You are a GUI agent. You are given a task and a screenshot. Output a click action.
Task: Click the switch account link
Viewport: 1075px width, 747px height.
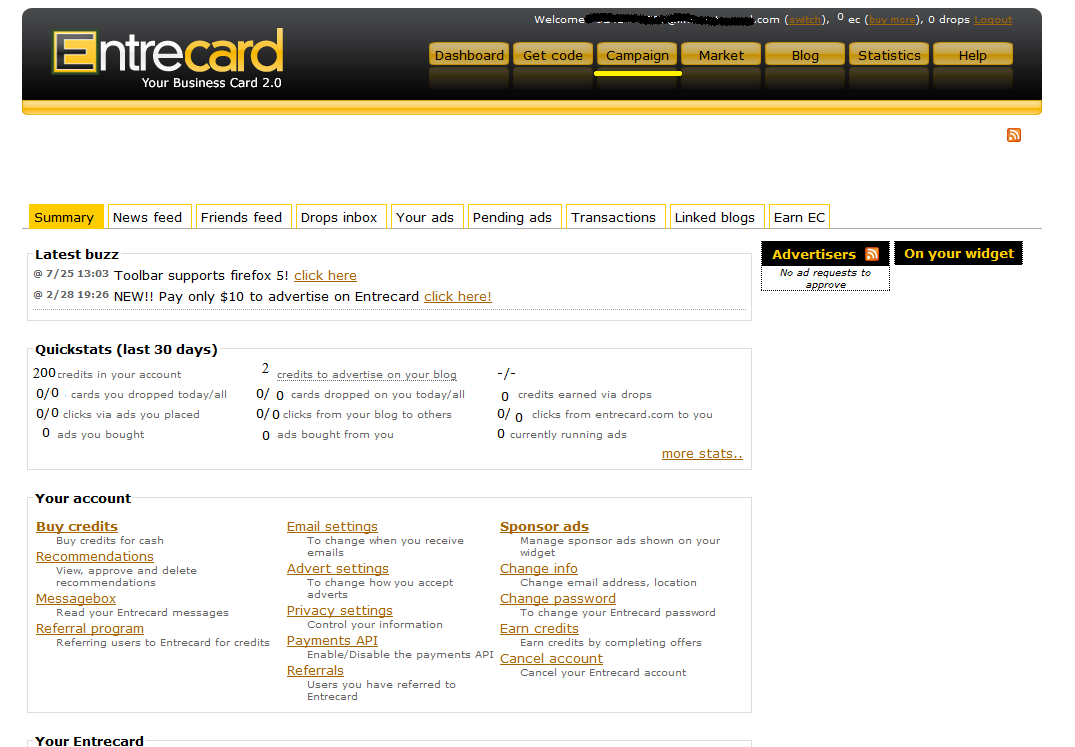tap(805, 20)
